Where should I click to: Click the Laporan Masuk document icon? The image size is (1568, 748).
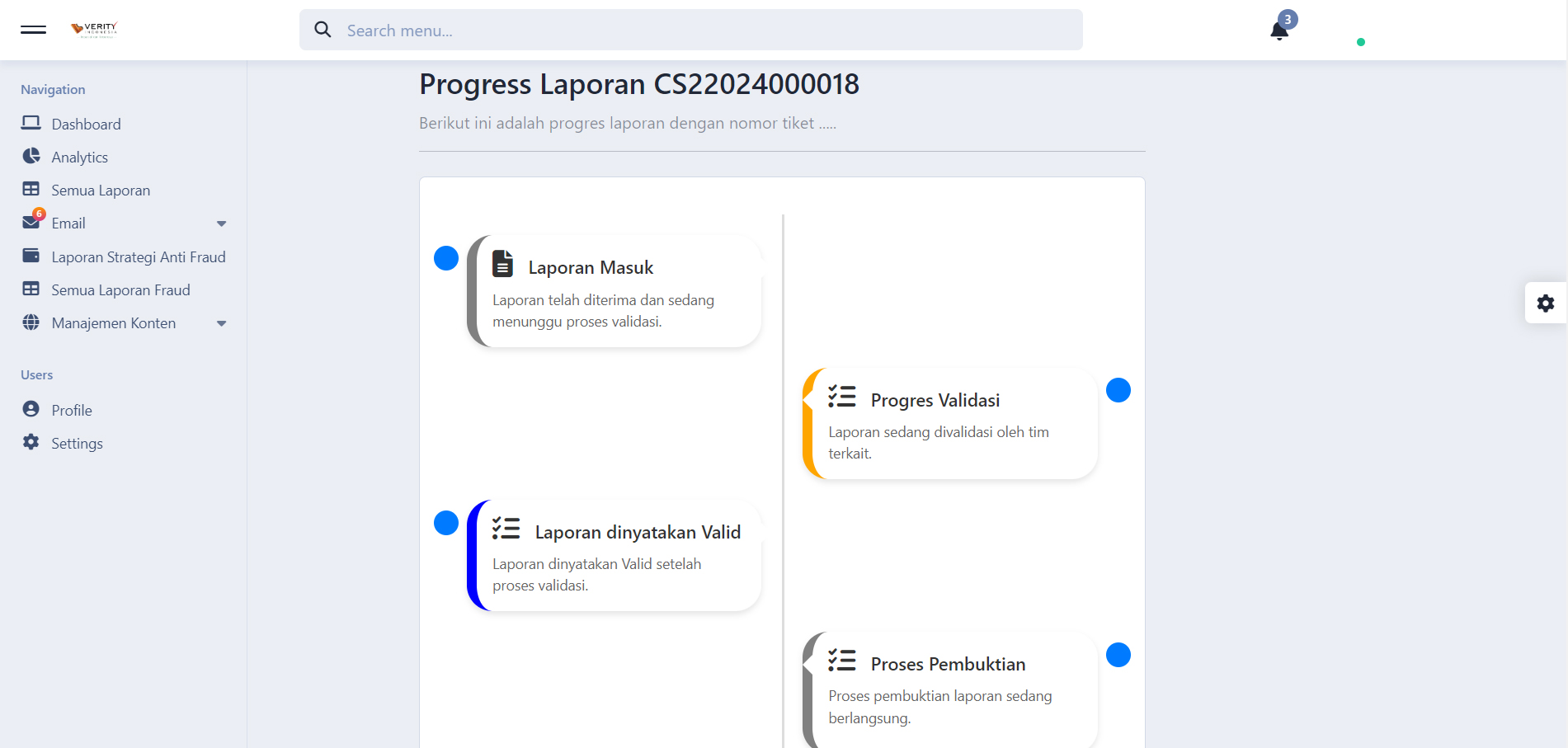(x=502, y=263)
